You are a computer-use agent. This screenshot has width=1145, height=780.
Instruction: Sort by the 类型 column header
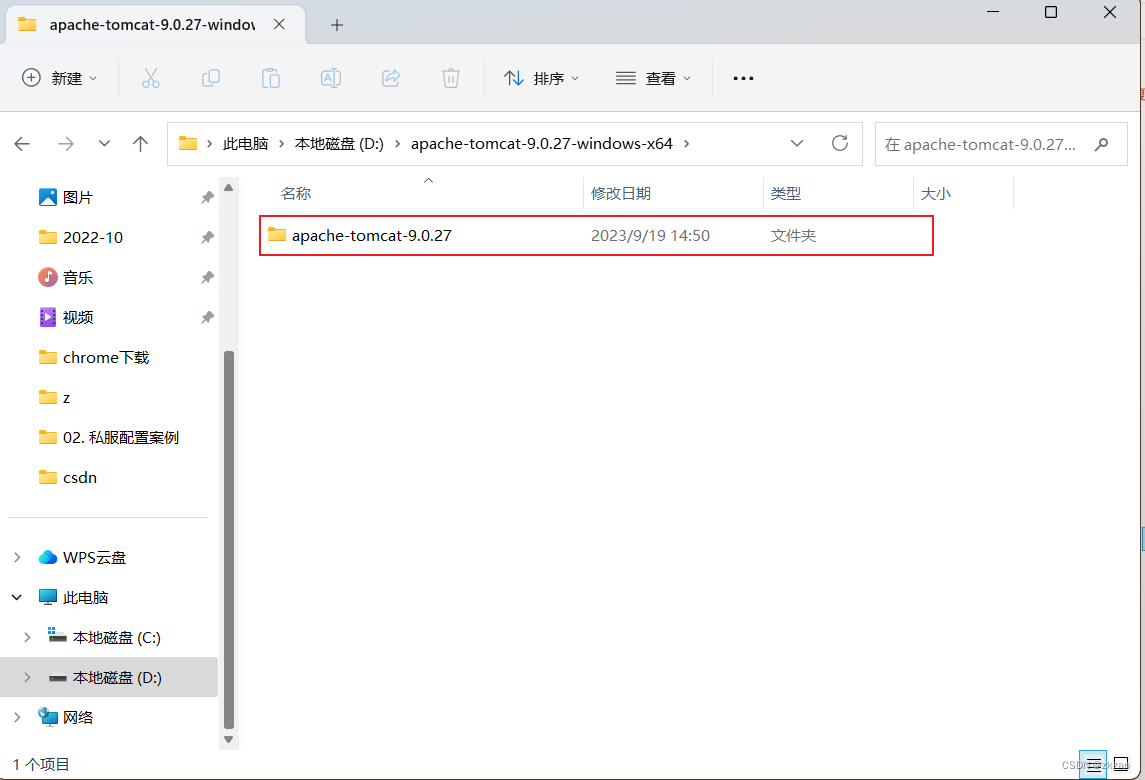pyautogui.click(x=786, y=194)
